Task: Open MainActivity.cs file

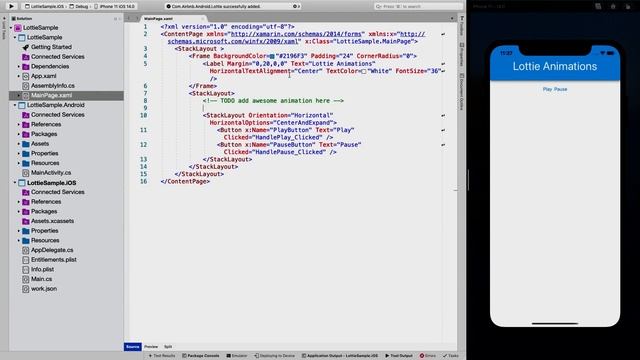Action: tap(51, 173)
